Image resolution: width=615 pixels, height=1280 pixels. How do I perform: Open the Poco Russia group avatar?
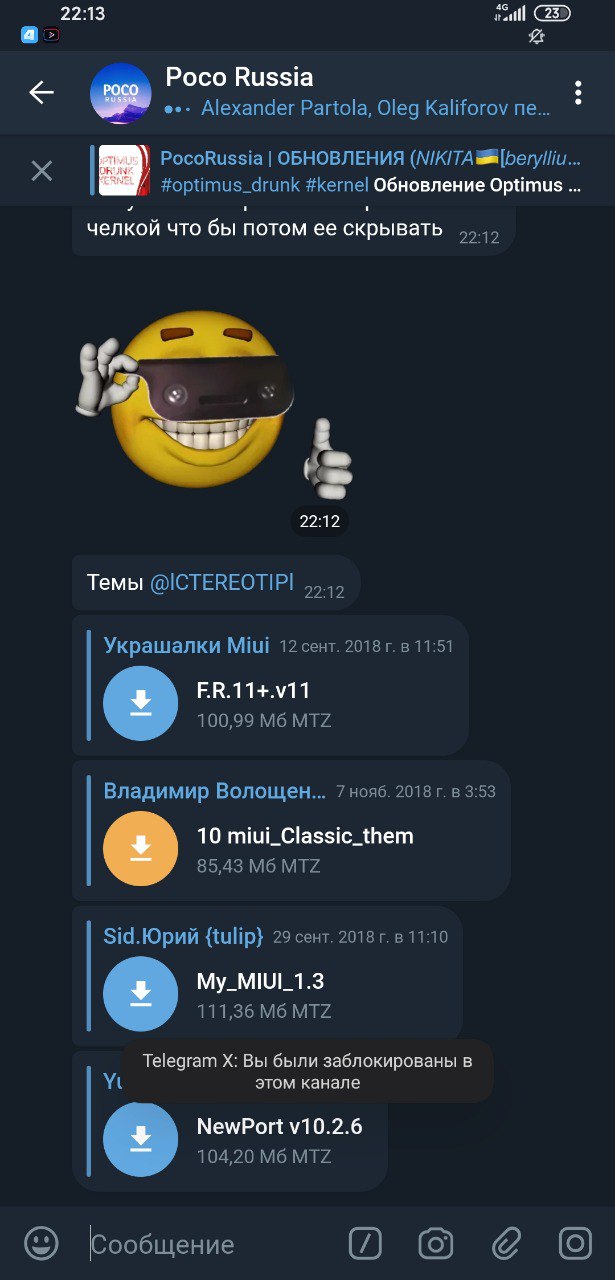pos(120,93)
